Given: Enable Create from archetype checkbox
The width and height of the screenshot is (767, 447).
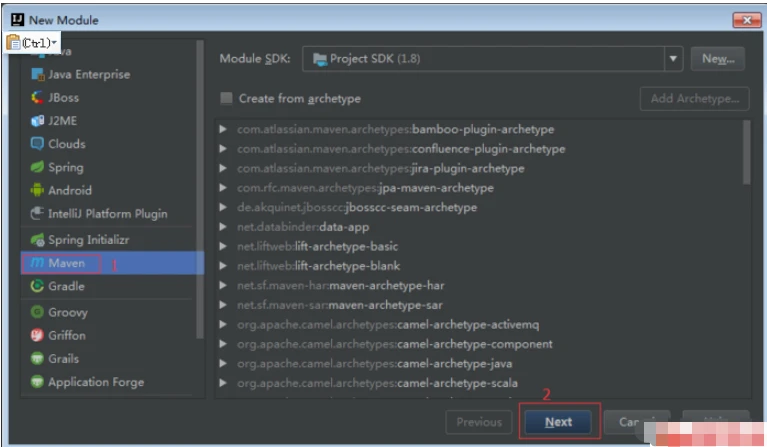Looking at the screenshot, I should 227,99.
